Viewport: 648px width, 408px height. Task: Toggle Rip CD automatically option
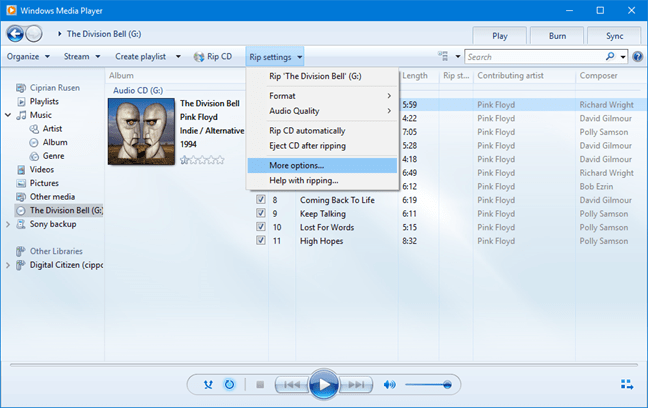click(322, 131)
